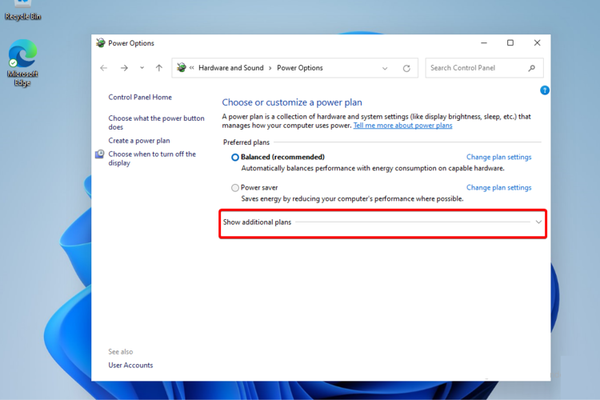Image resolution: width=600 pixels, height=400 pixels.
Task: Click the Forward navigation arrow
Action: click(x=124, y=68)
